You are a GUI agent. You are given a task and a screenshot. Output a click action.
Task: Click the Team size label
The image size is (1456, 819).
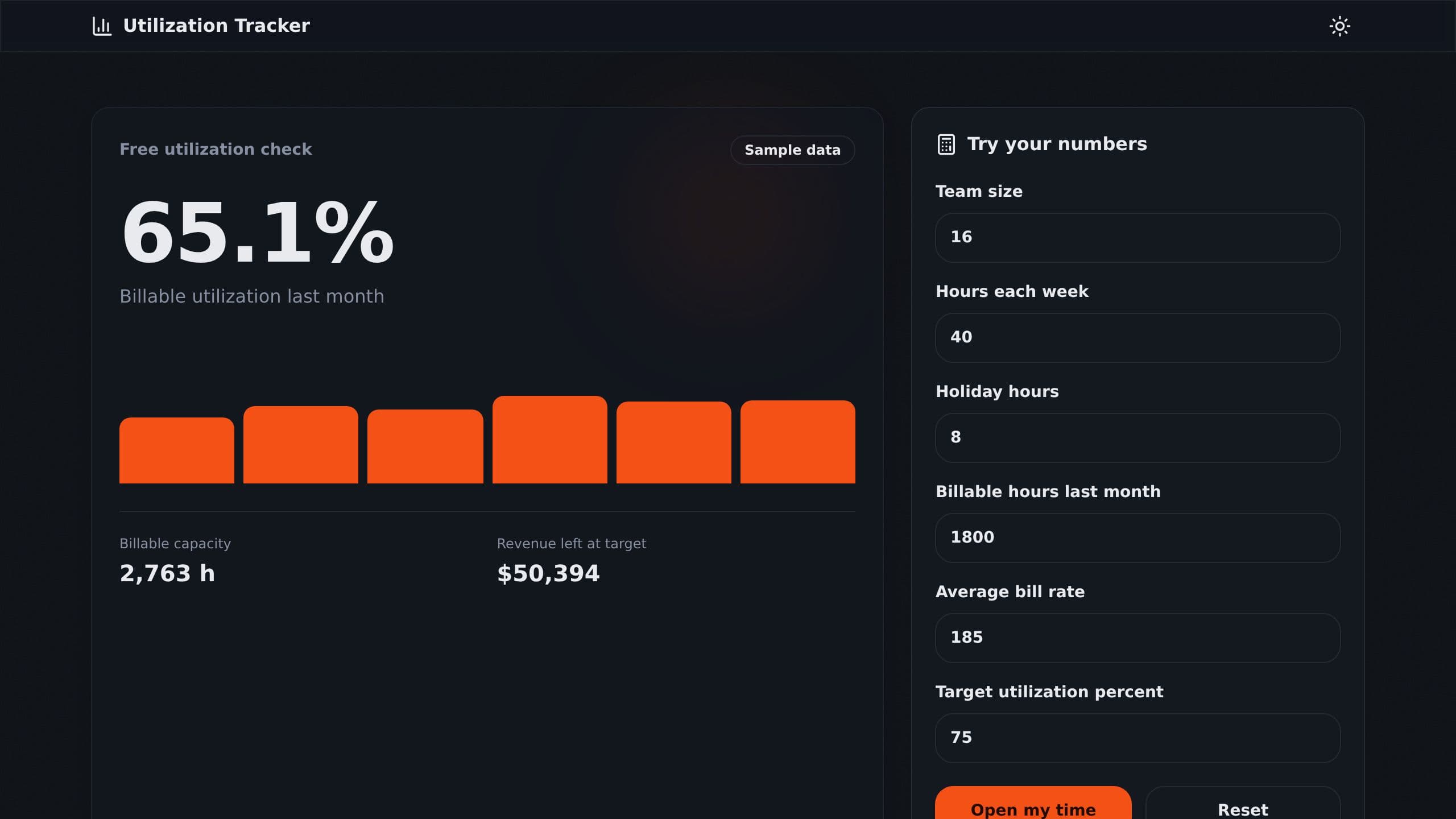pos(979,191)
